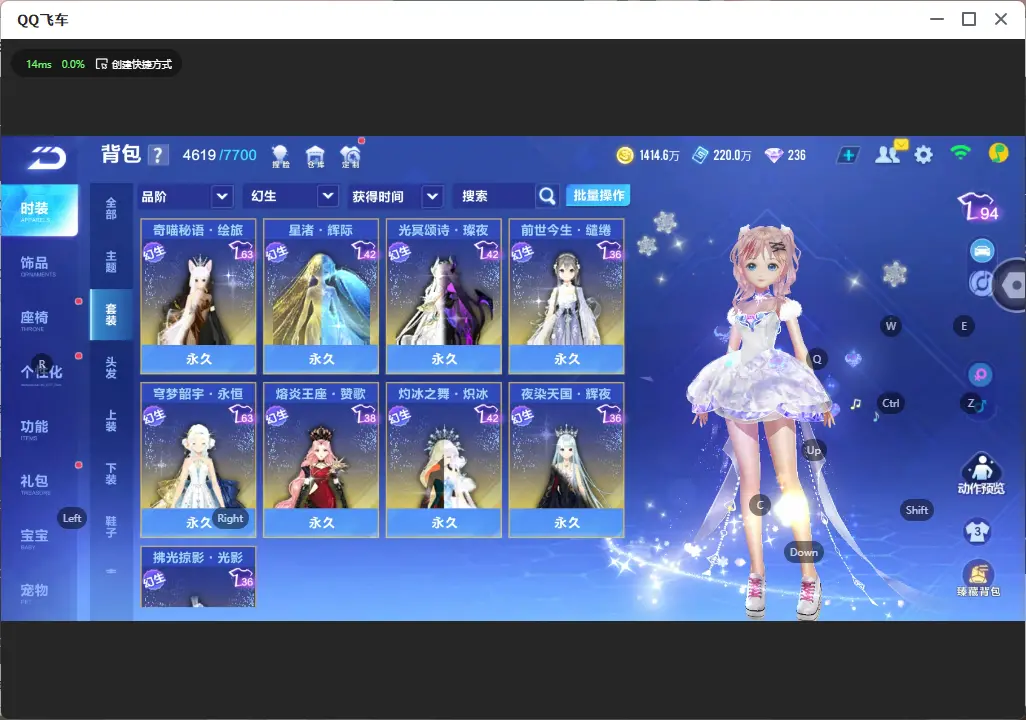Open the 仓库 warehouse icon
Viewport: 1026px width, 720px height.
click(x=315, y=156)
